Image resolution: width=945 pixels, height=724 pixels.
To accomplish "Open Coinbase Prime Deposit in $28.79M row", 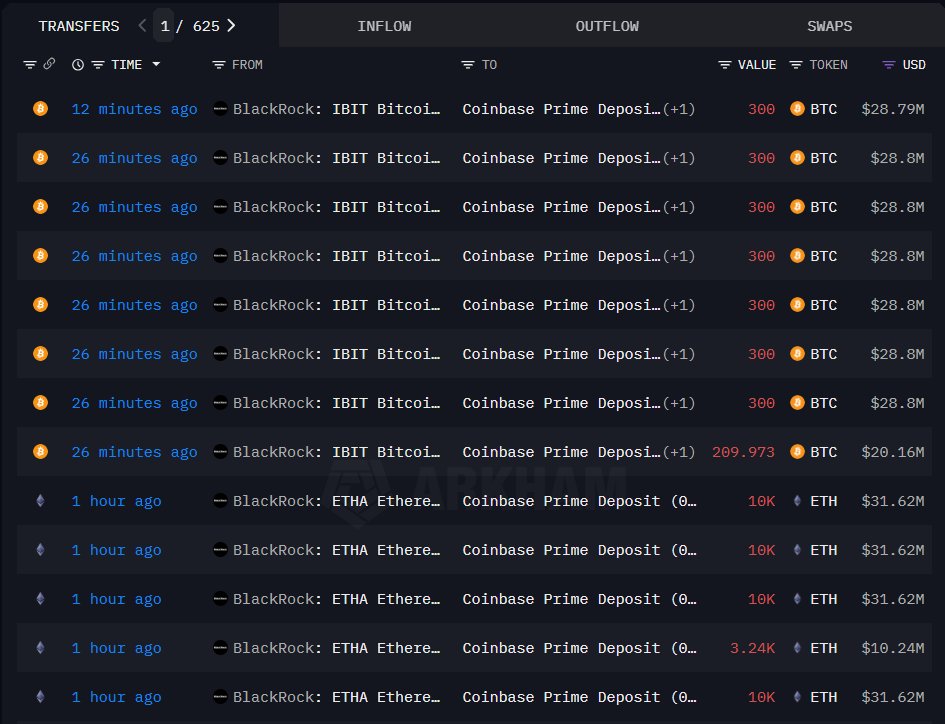I will (561, 109).
